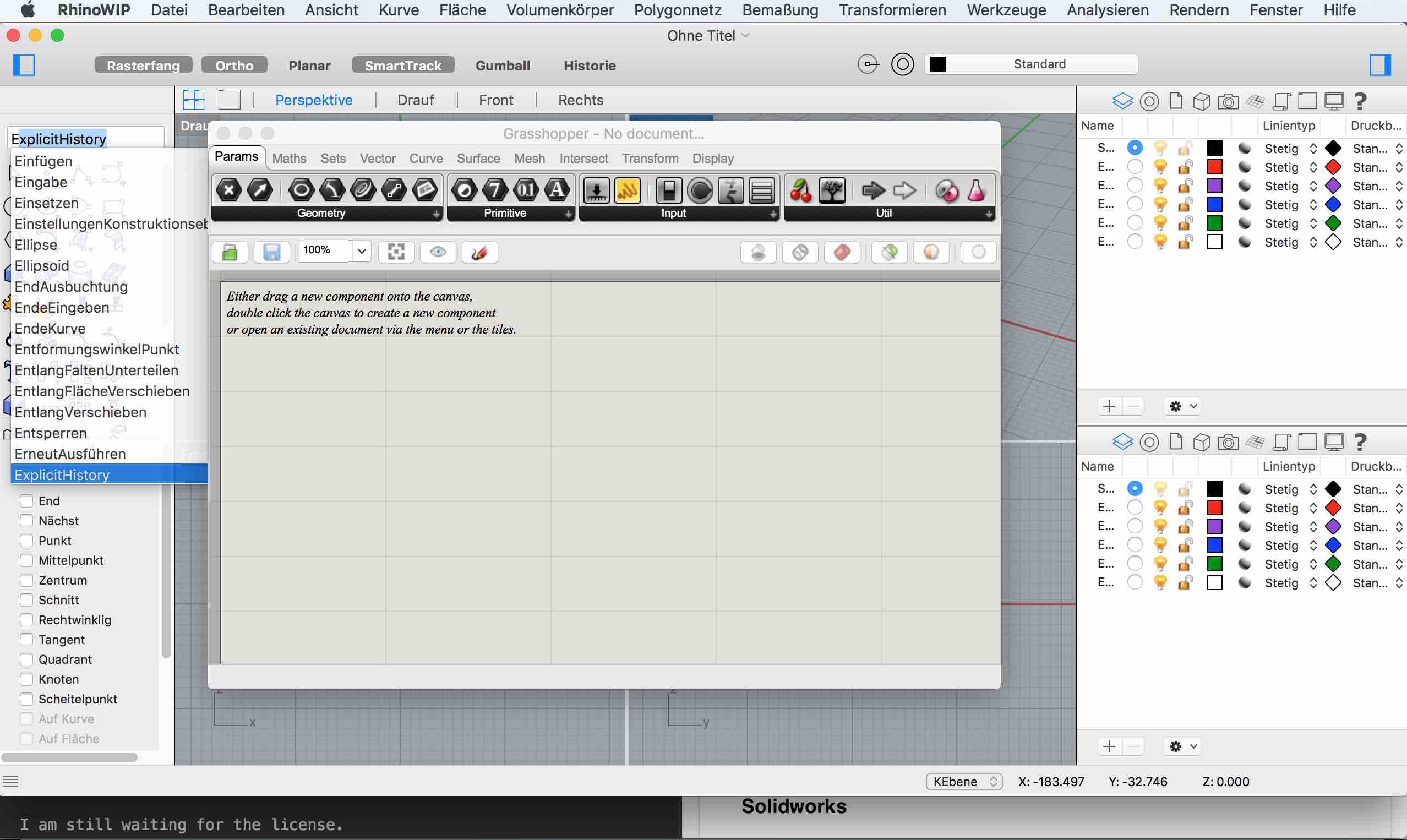Open red layer color swatch in upper panel
The width and height of the screenshot is (1407, 840).
[x=1214, y=167]
